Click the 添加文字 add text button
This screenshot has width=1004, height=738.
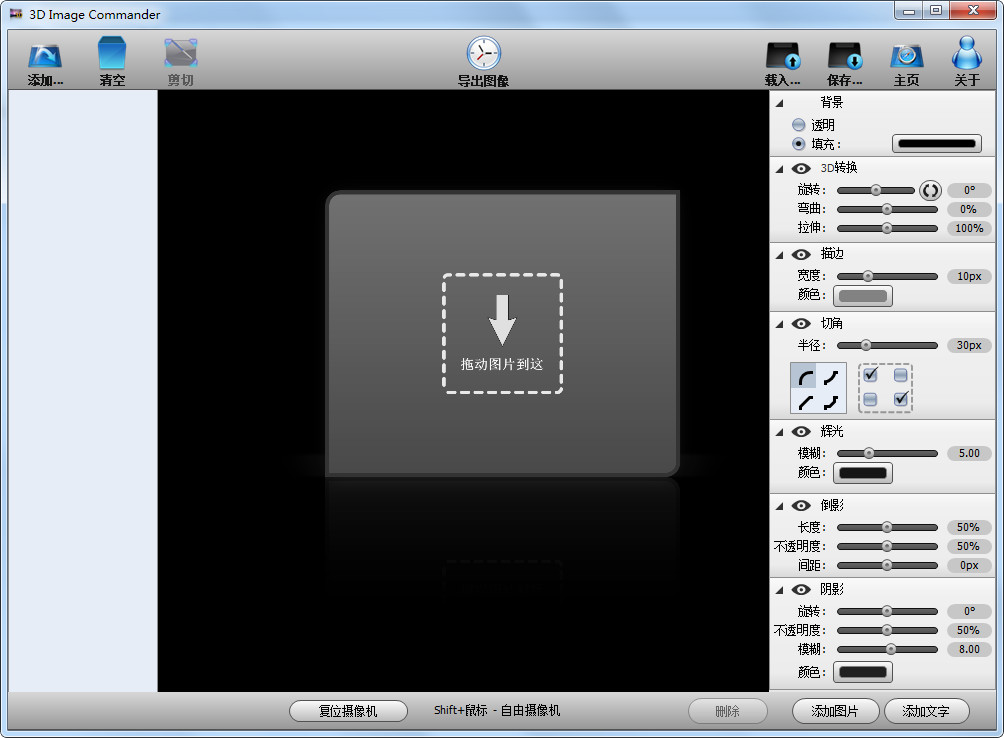click(927, 710)
